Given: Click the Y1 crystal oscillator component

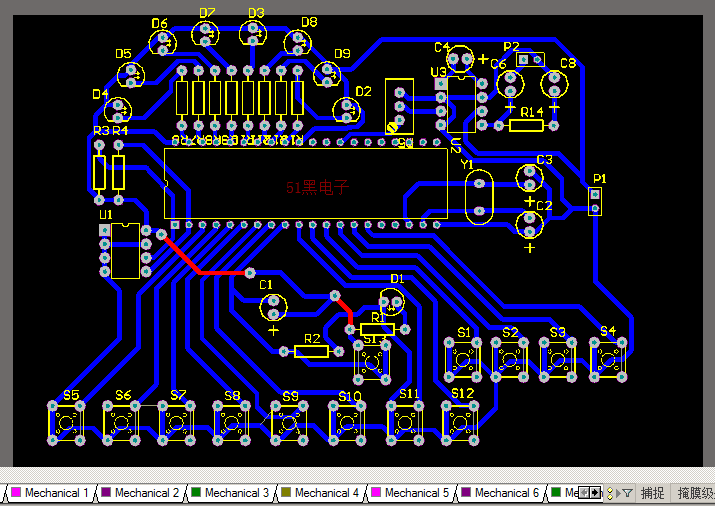Looking at the screenshot, I should (479, 197).
